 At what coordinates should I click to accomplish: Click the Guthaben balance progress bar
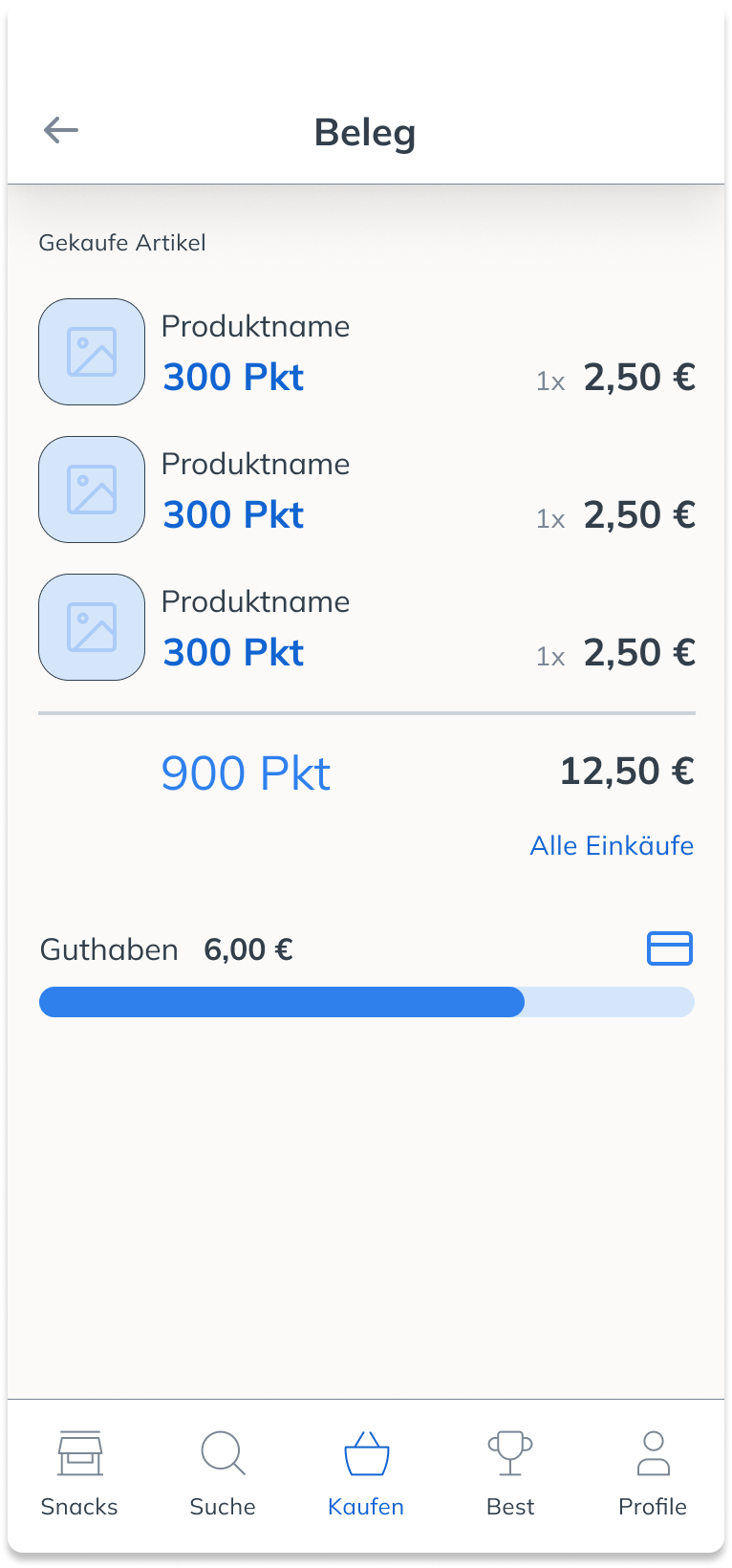366,1002
